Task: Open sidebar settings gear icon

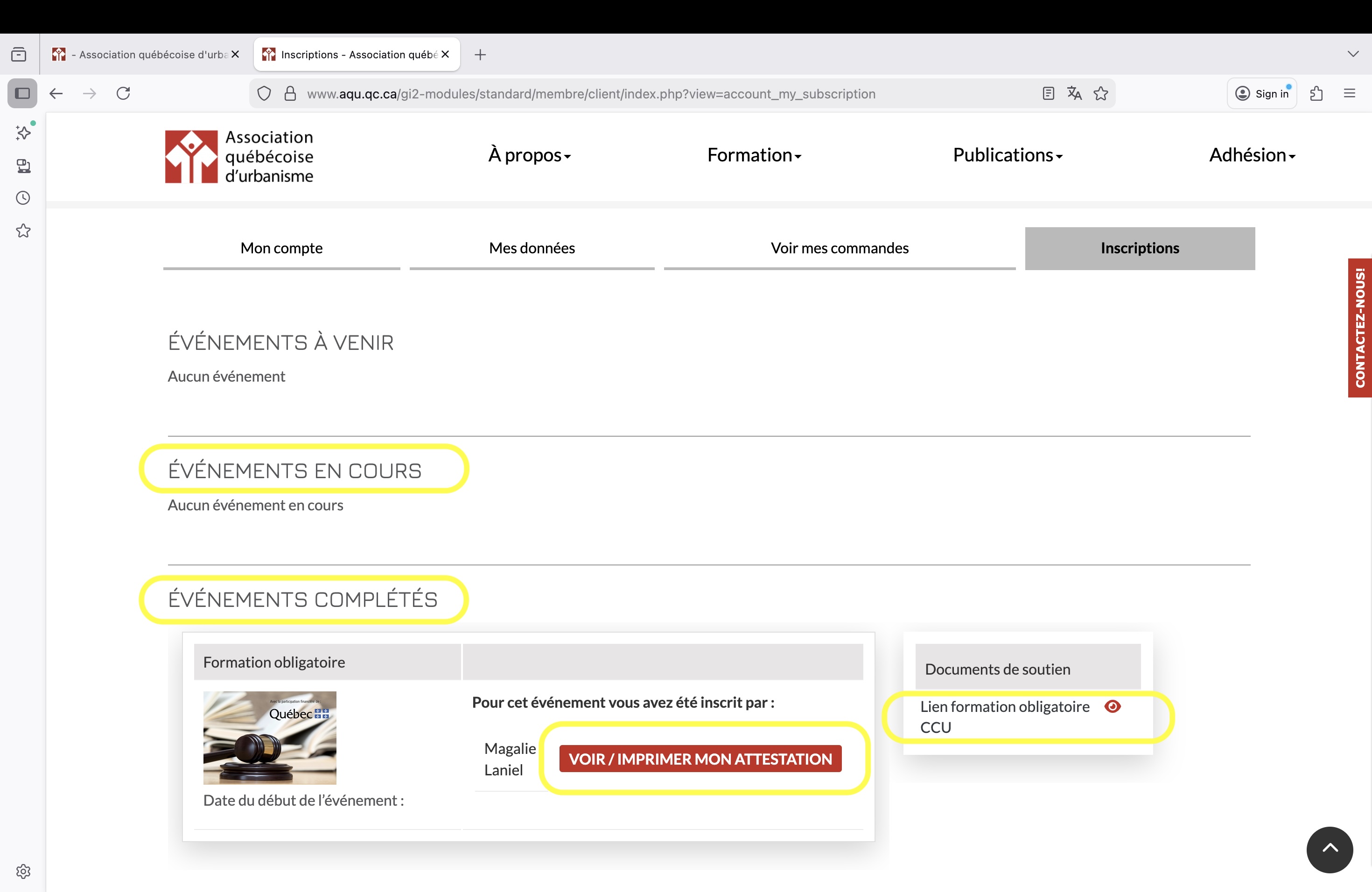Action: (x=23, y=871)
